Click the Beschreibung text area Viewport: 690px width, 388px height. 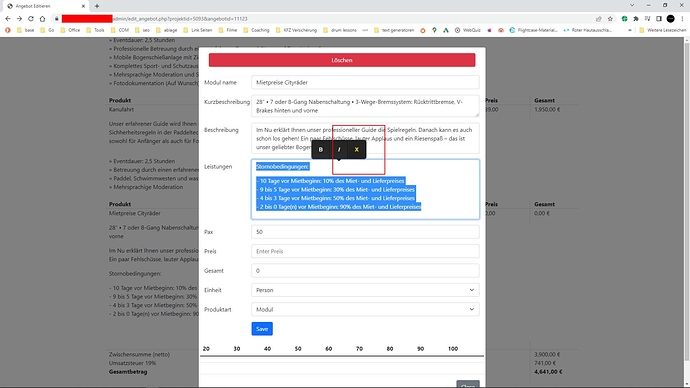pos(365,138)
